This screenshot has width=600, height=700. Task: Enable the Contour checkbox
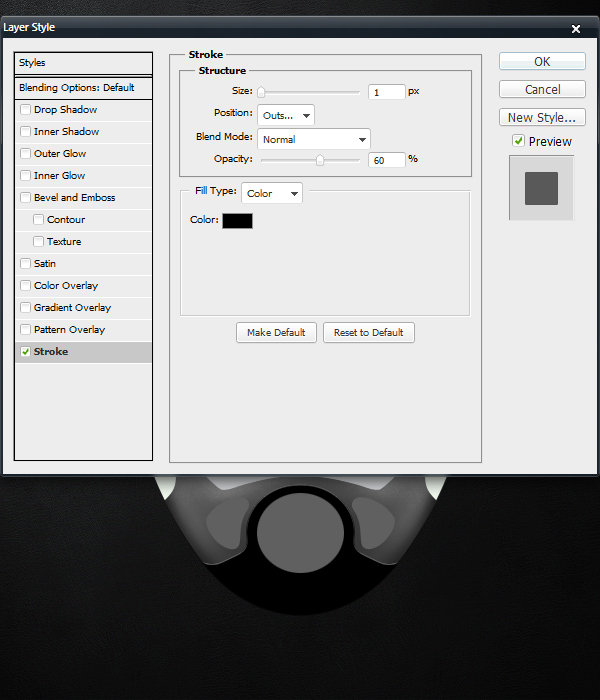38,219
